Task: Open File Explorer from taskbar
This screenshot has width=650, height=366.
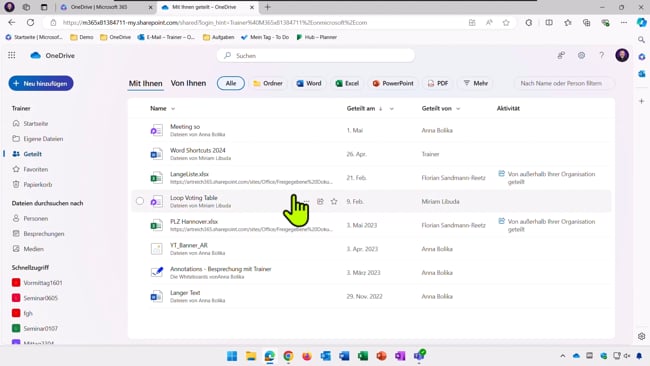Action: [251, 356]
